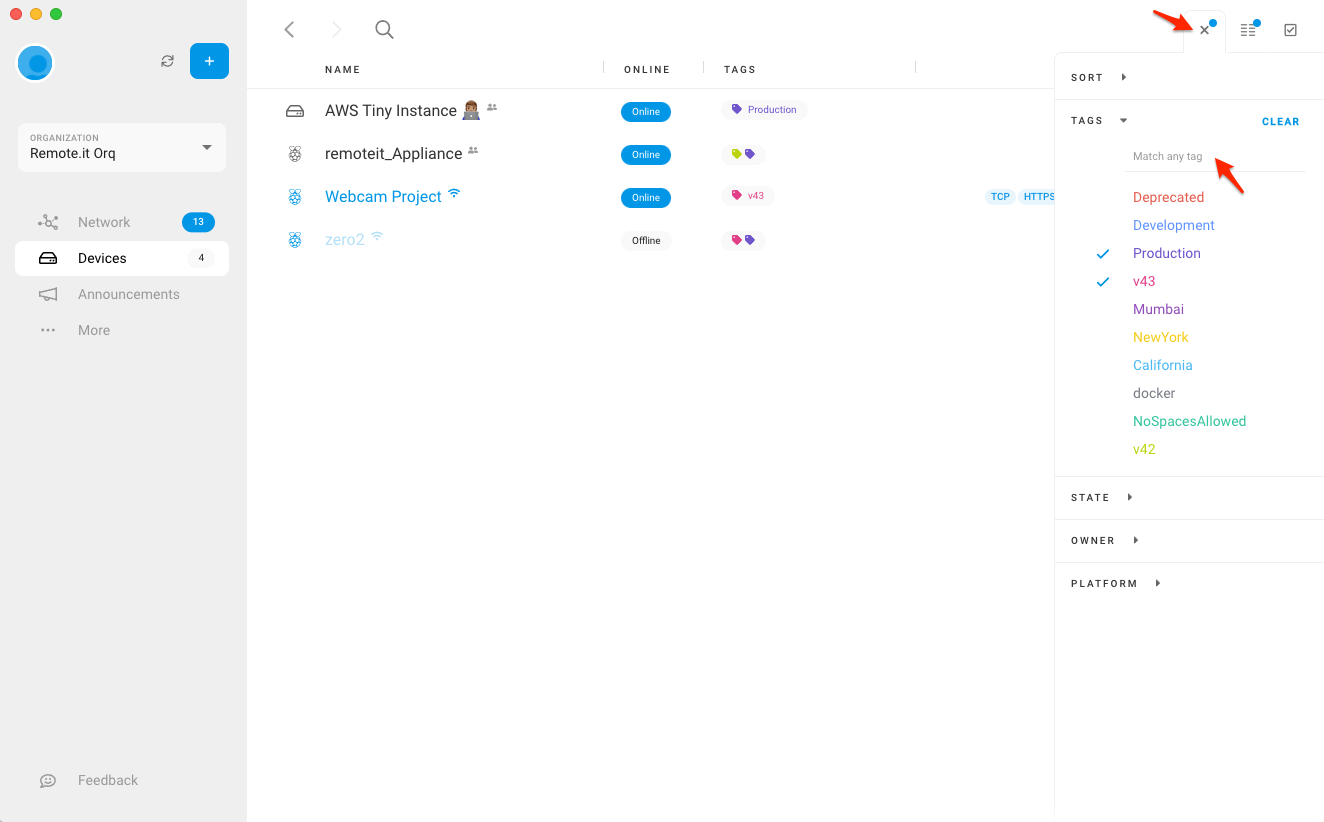The height and width of the screenshot is (822, 1324).
Task: Click the zero2 Raspberry Pi icon
Action: point(295,240)
